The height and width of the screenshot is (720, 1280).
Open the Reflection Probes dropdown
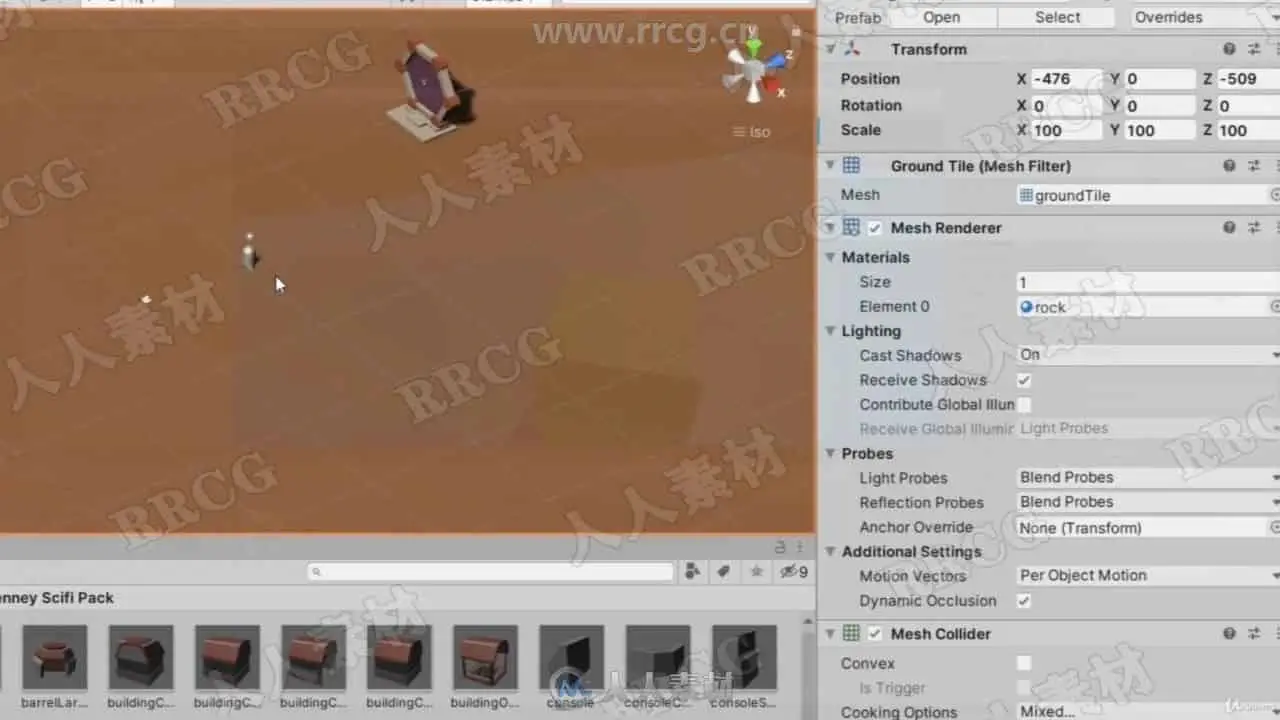point(1148,502)
